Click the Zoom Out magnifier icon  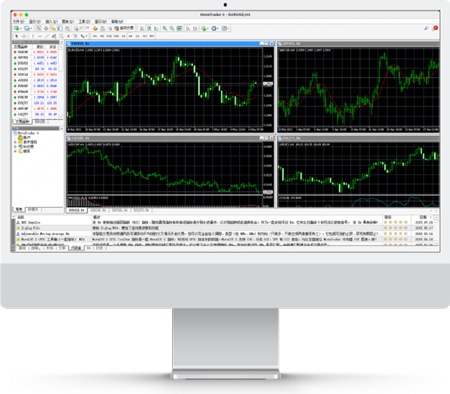[172, 28]
